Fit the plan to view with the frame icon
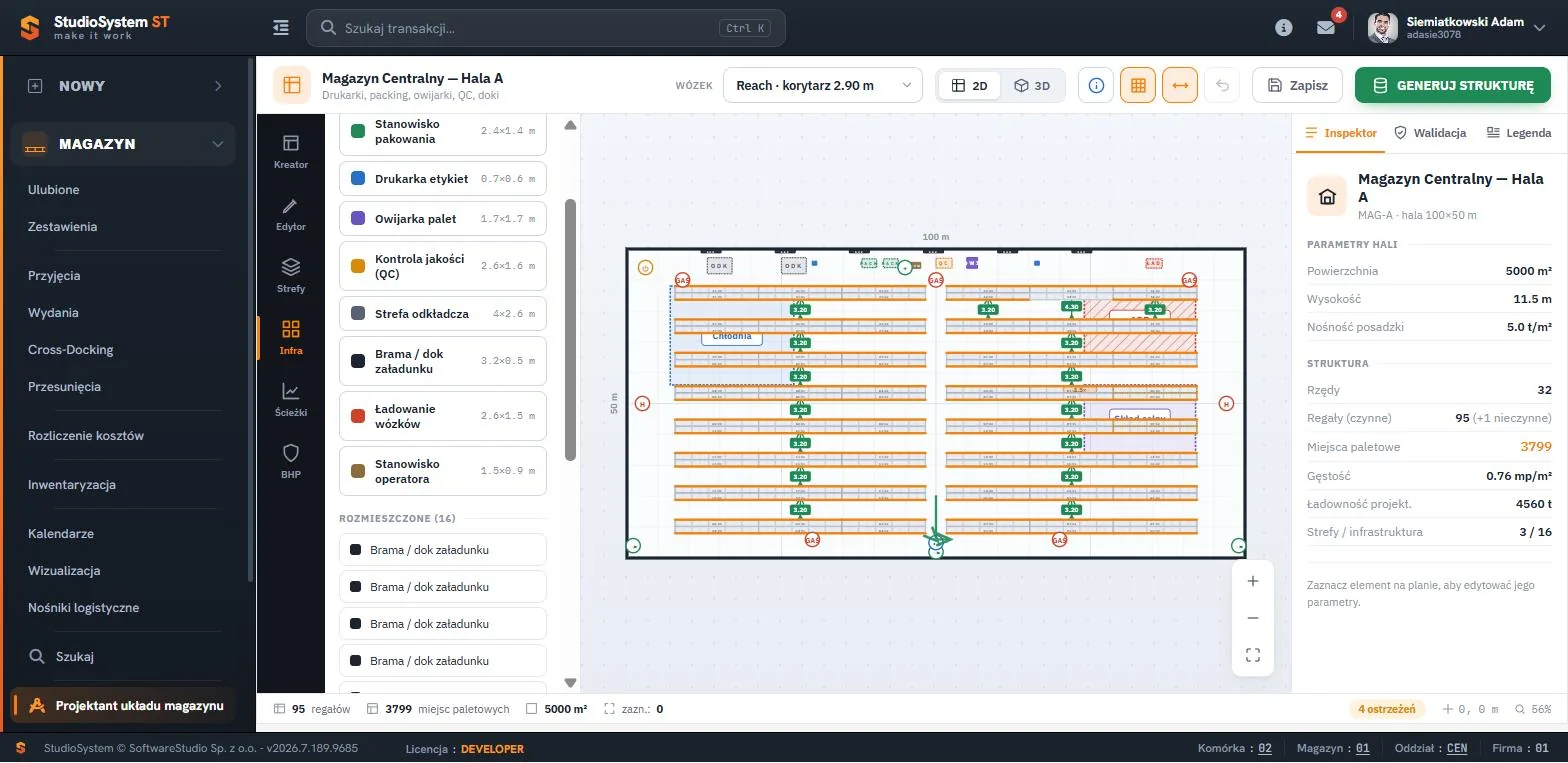1568x763 pixels. point(1253,655)
